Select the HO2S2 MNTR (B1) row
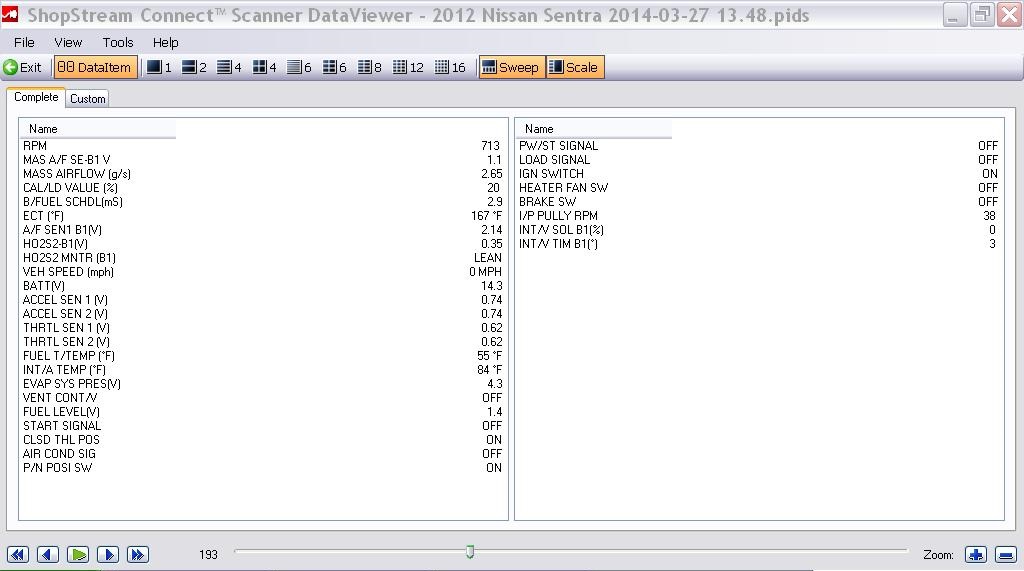1024x571 pixels. [263, 258]
